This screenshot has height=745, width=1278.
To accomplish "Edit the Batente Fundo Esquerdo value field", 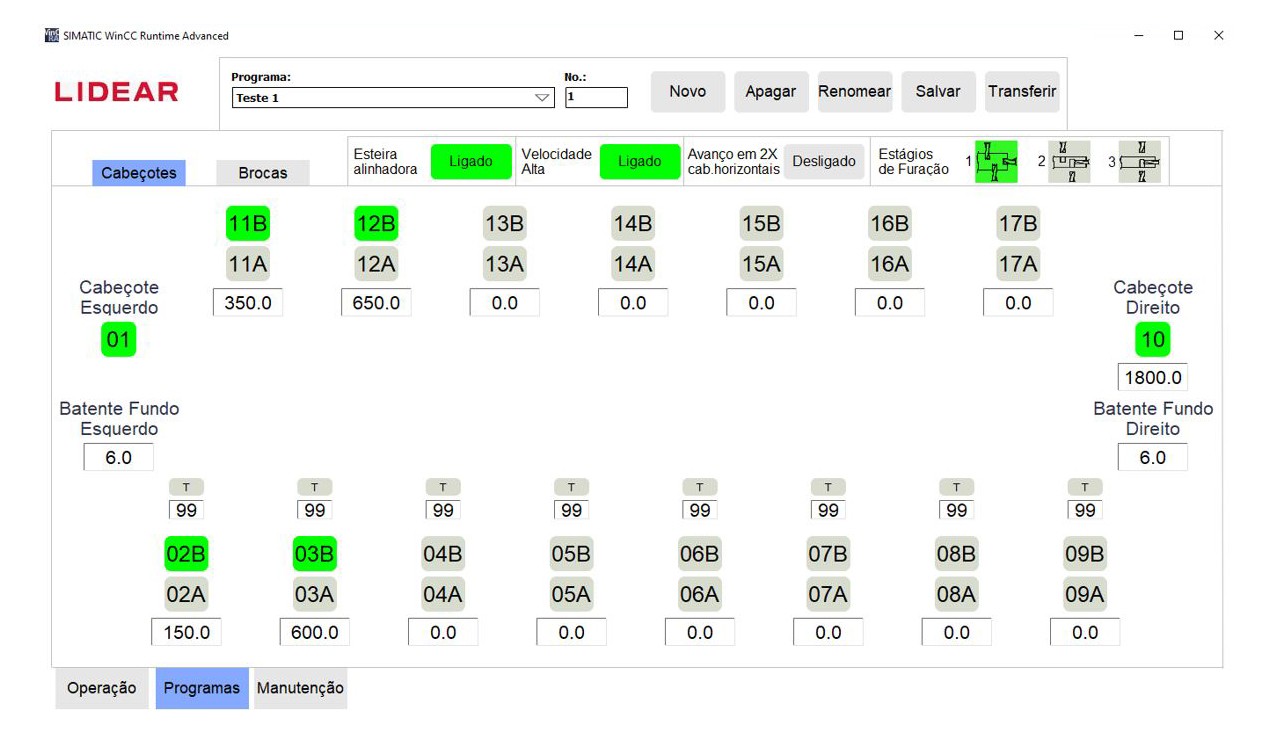I will (x=119, y=458).
